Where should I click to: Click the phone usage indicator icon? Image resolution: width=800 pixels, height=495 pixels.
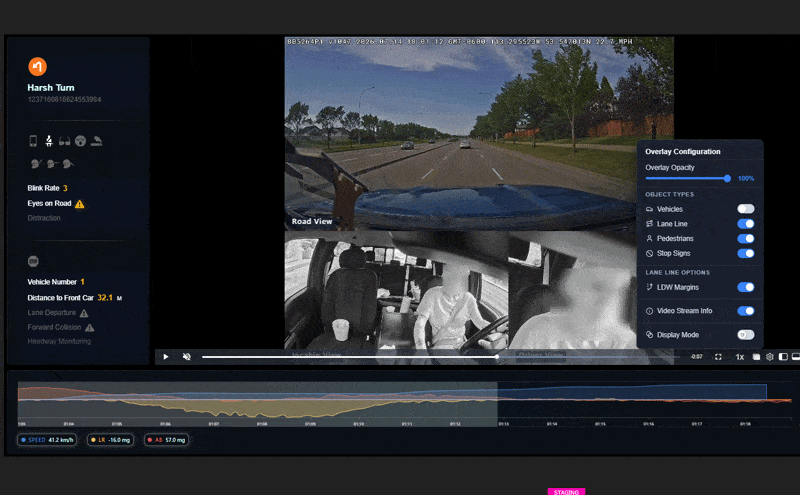pyautogui.click(x=33, y=141)
